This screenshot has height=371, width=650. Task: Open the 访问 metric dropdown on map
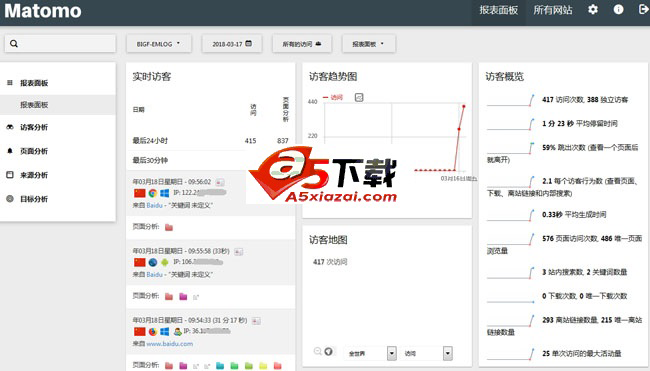[427, 353]
